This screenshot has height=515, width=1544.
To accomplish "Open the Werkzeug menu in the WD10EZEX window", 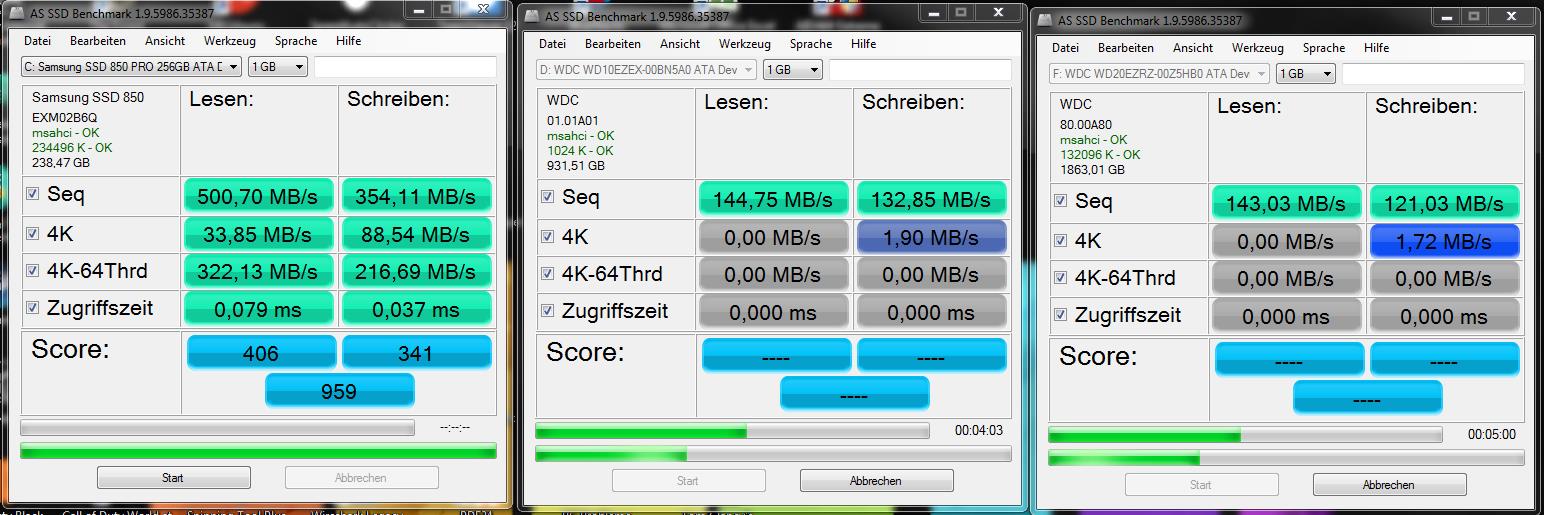I will point(745,44).
